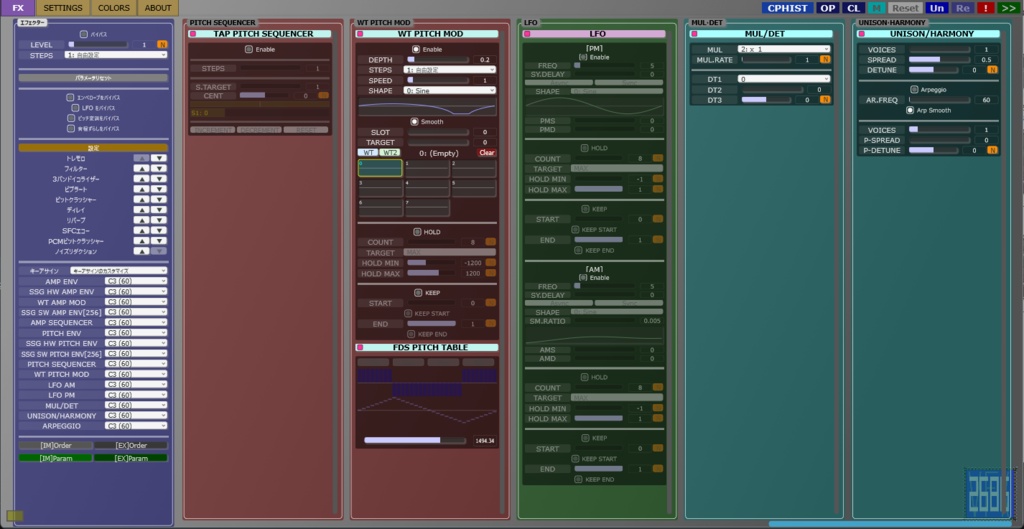
Task: Switch to the FX tab
Action: (18, 8)
